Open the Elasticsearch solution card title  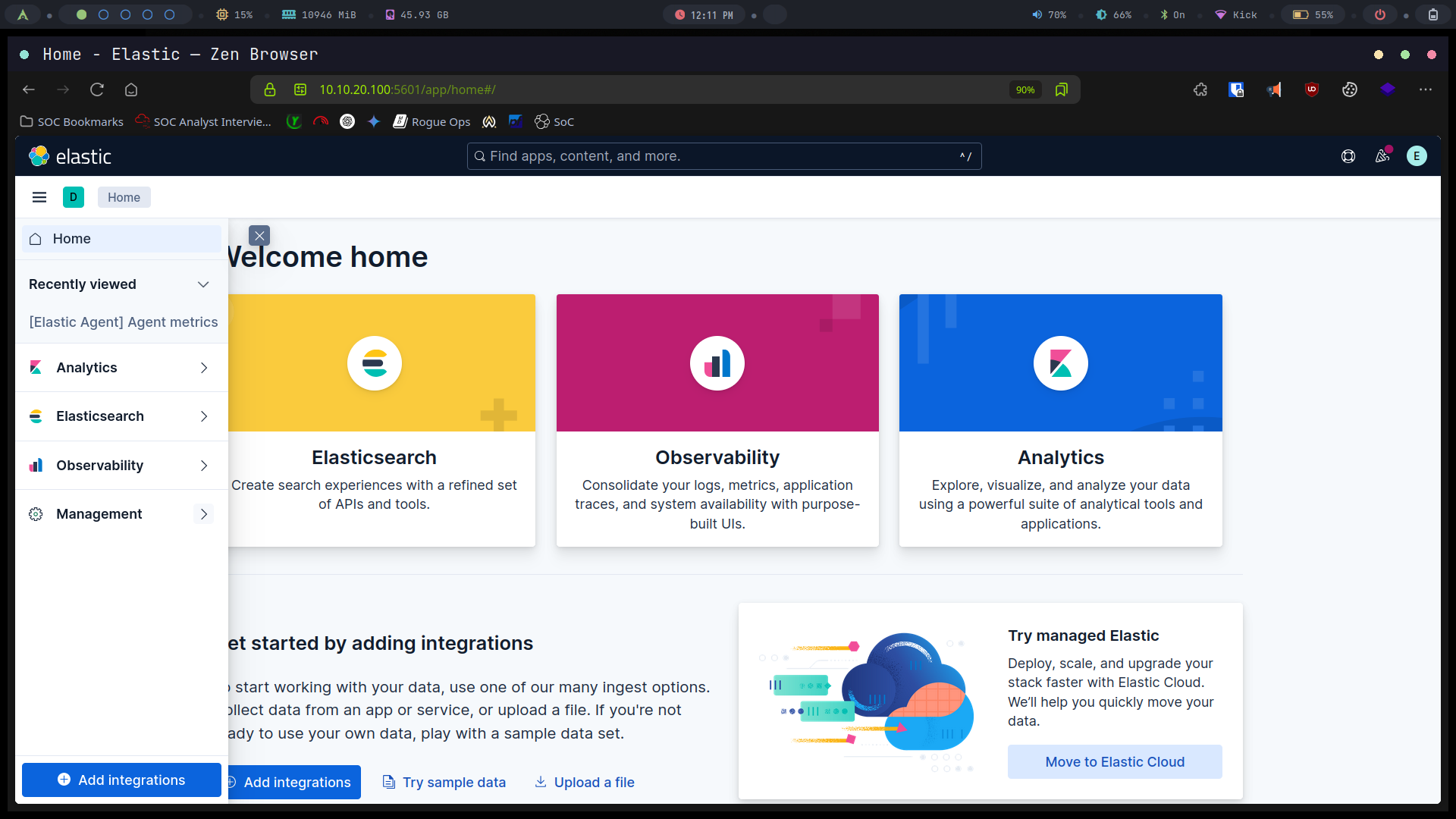(374, 457)
